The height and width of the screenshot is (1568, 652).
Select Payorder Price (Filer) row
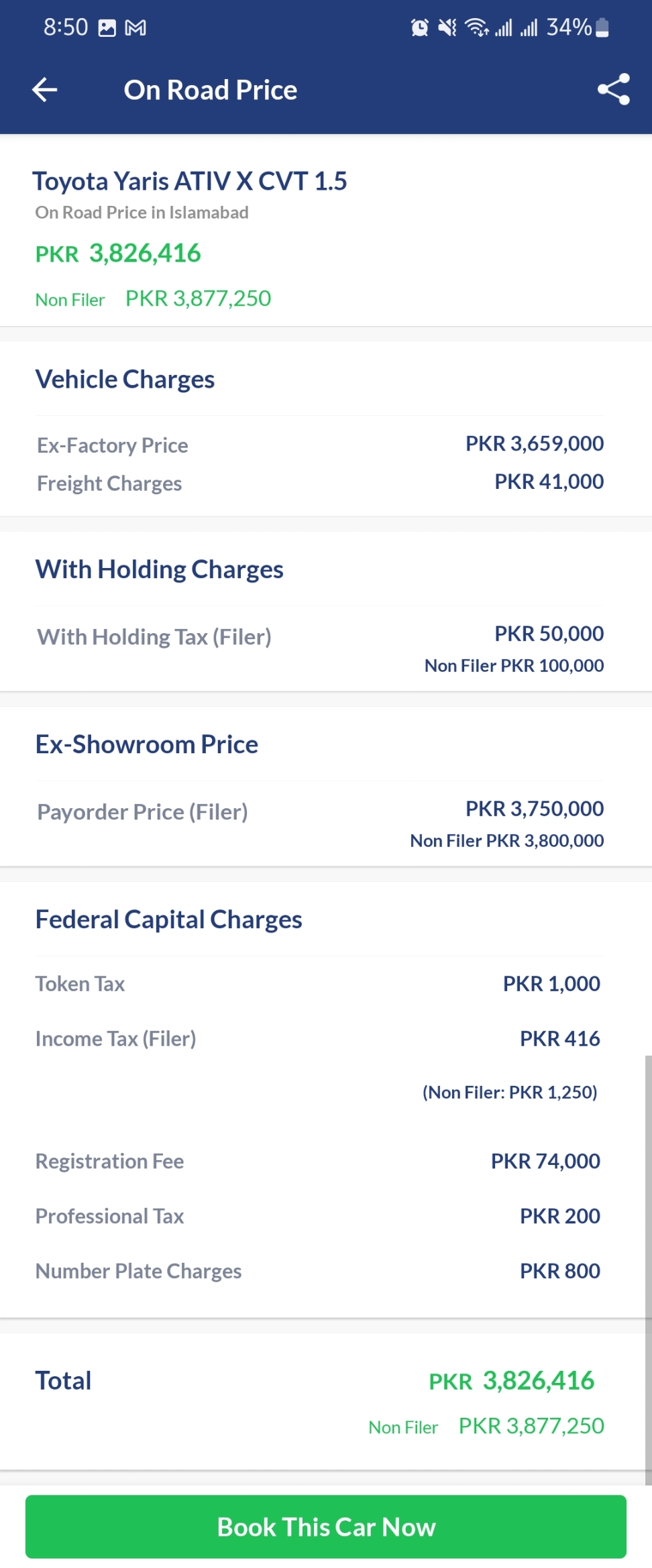coord(320,822)
